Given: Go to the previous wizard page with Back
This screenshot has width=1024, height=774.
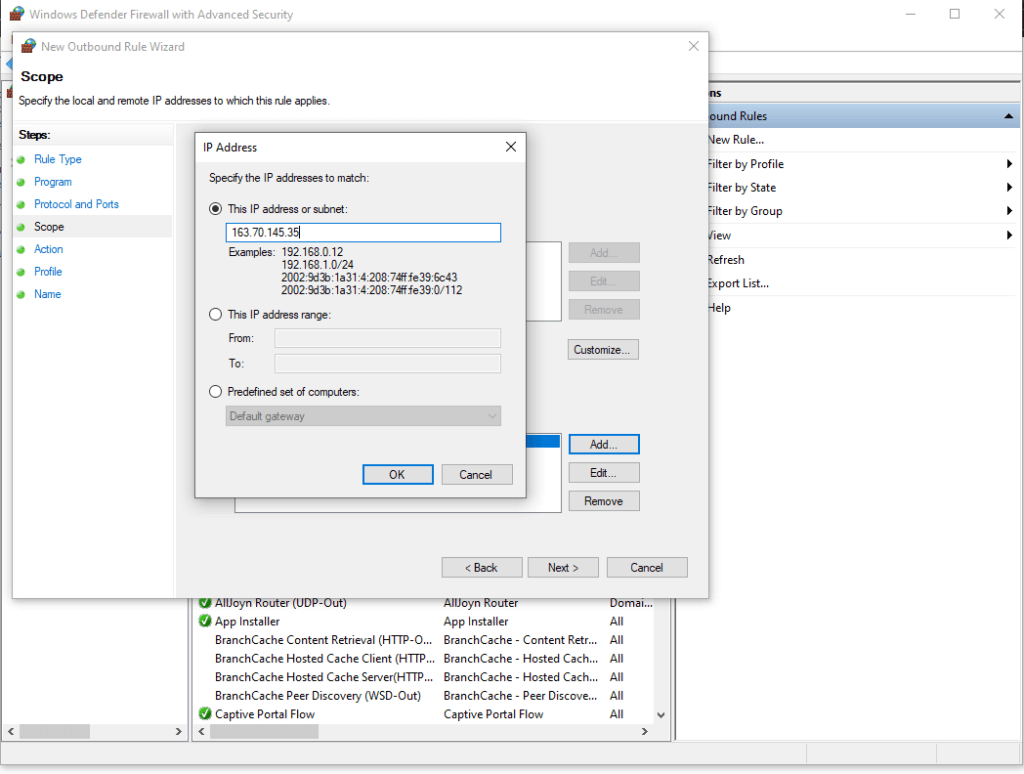Looking at the screenshot, I should coord(482,568).
